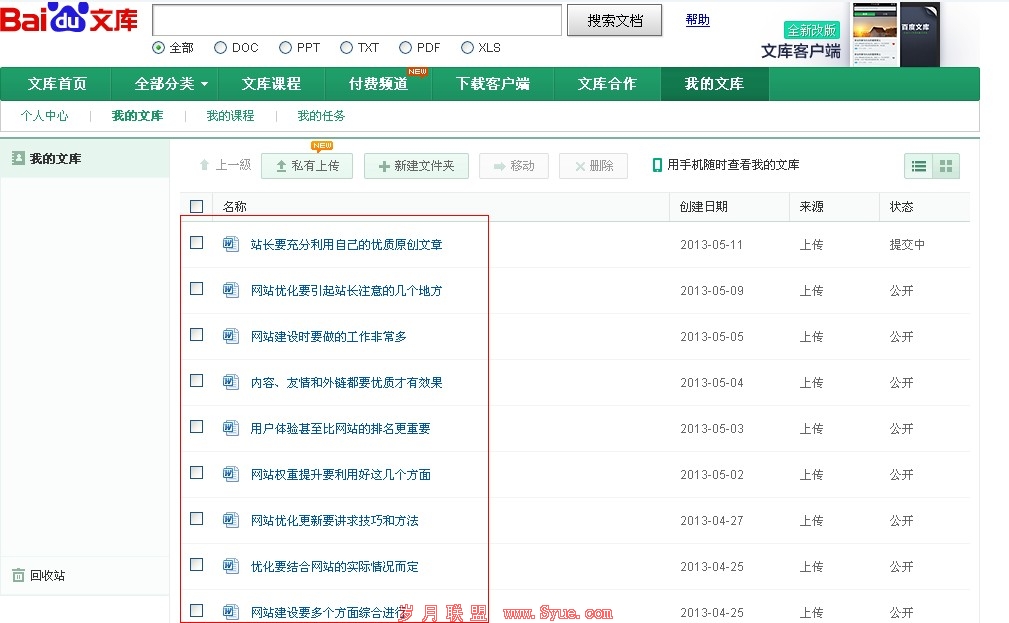Select the PPT filter radio button
The image size is (1009, 623).
285,48
